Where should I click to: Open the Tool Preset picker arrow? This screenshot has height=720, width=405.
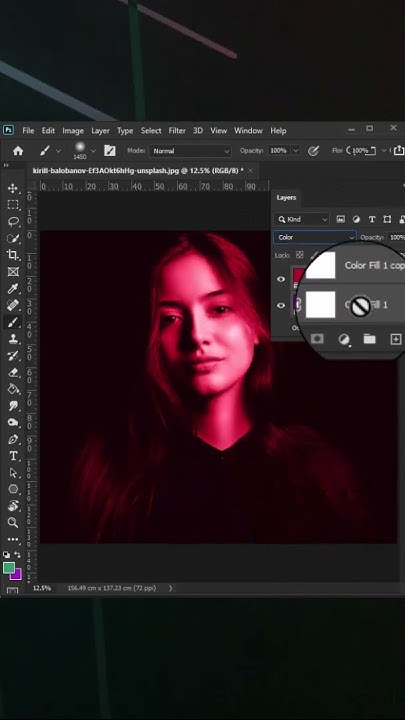tap(58, 151)
